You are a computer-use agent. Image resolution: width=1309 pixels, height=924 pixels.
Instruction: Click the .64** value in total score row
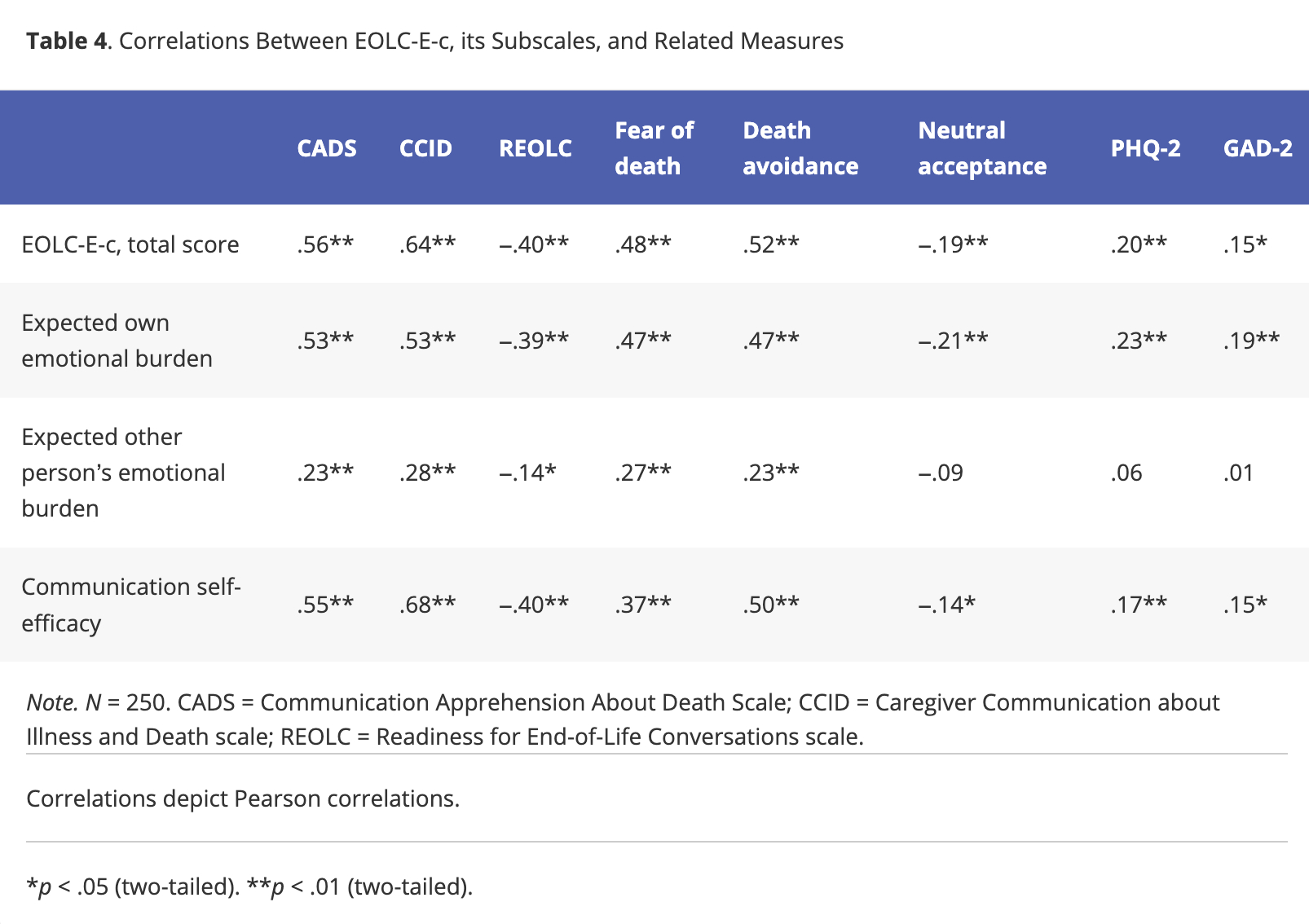[427, 244]
